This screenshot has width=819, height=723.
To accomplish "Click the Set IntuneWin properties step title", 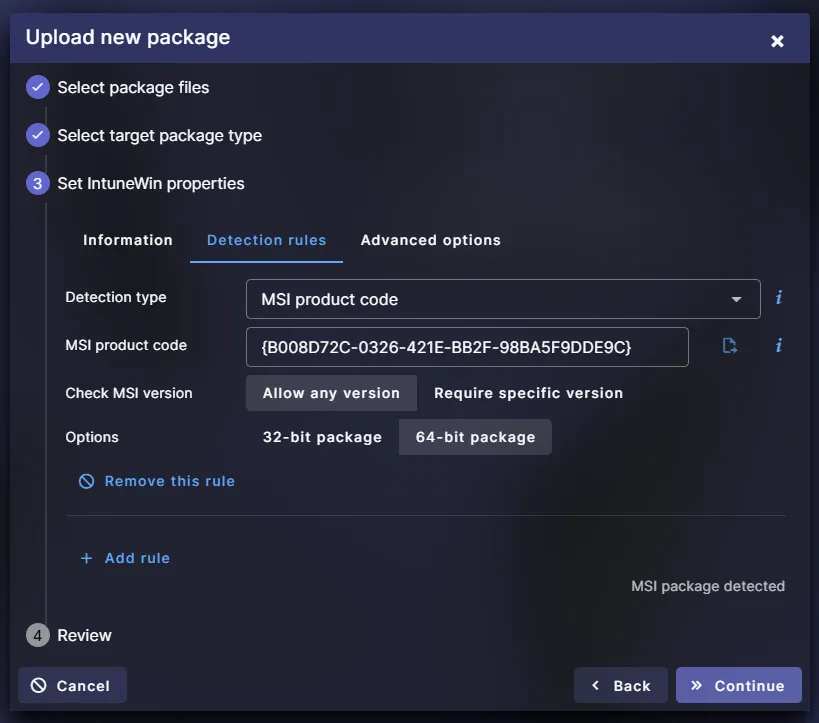I will point(150,183).
